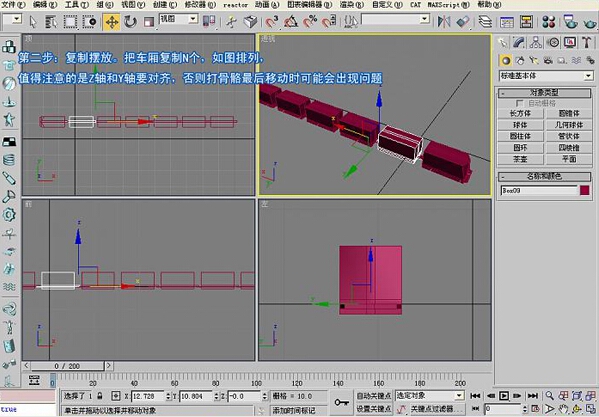Open 文件 (File) menu
The width and height of the screenshot is (599, 417).
pyautogui.click(x=13, y=5)
